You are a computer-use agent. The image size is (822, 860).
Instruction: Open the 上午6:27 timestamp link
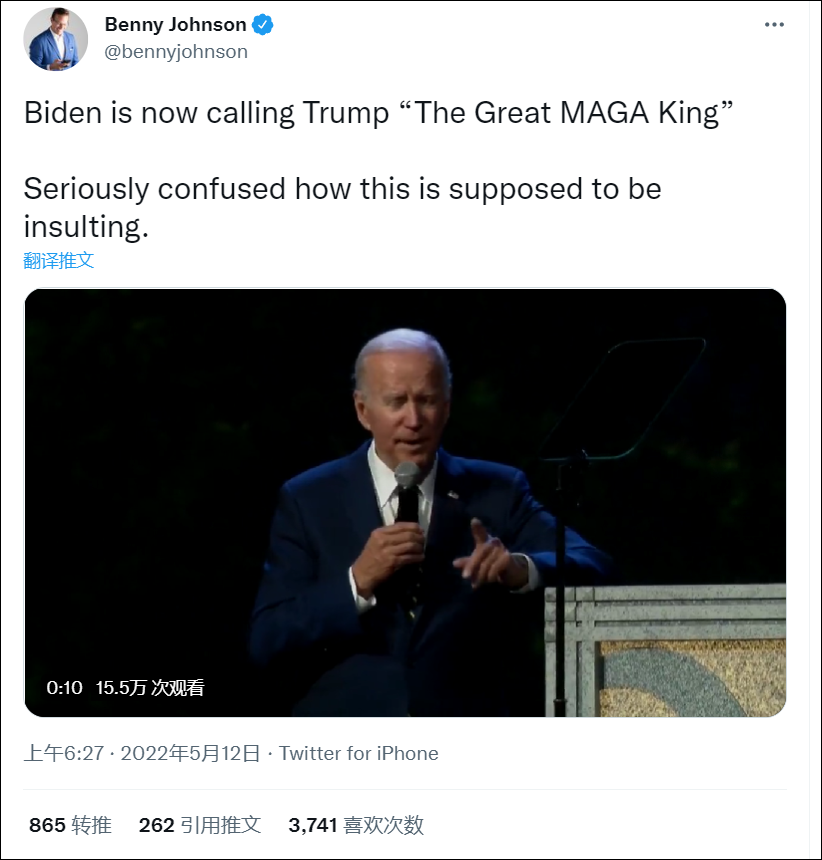(x=64, y=753)
